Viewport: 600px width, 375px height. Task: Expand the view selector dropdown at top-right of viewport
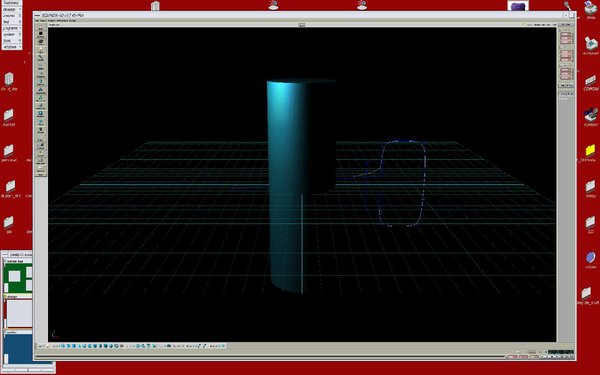[566, 24]
